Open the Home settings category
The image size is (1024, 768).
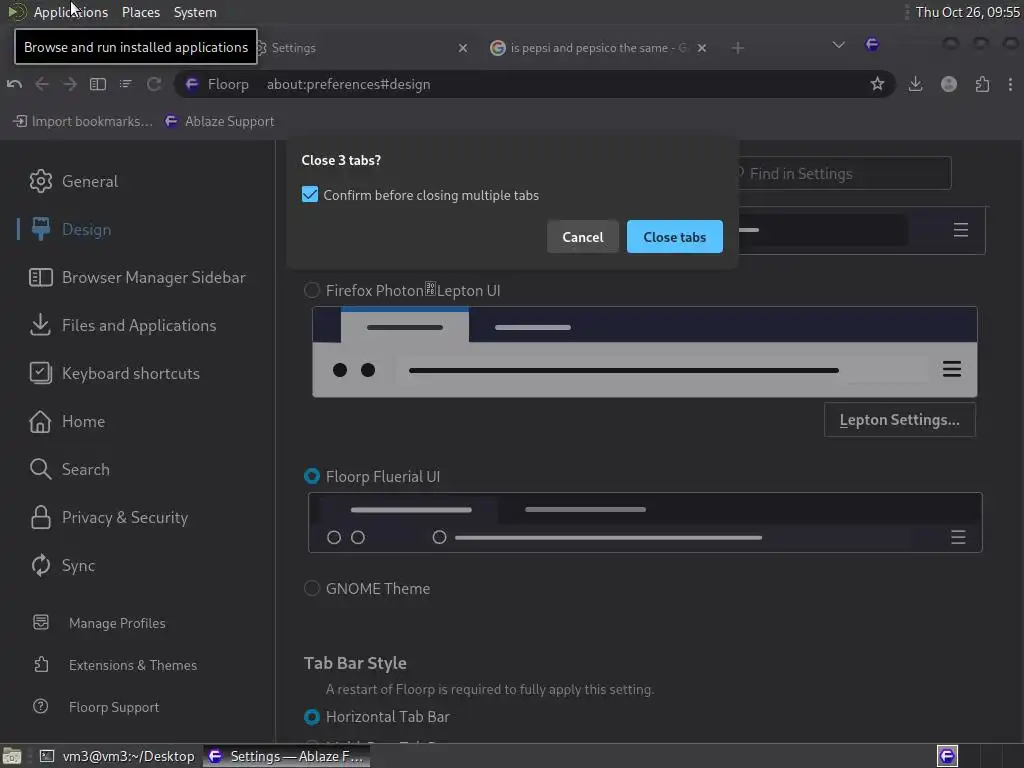coord(67,421)
